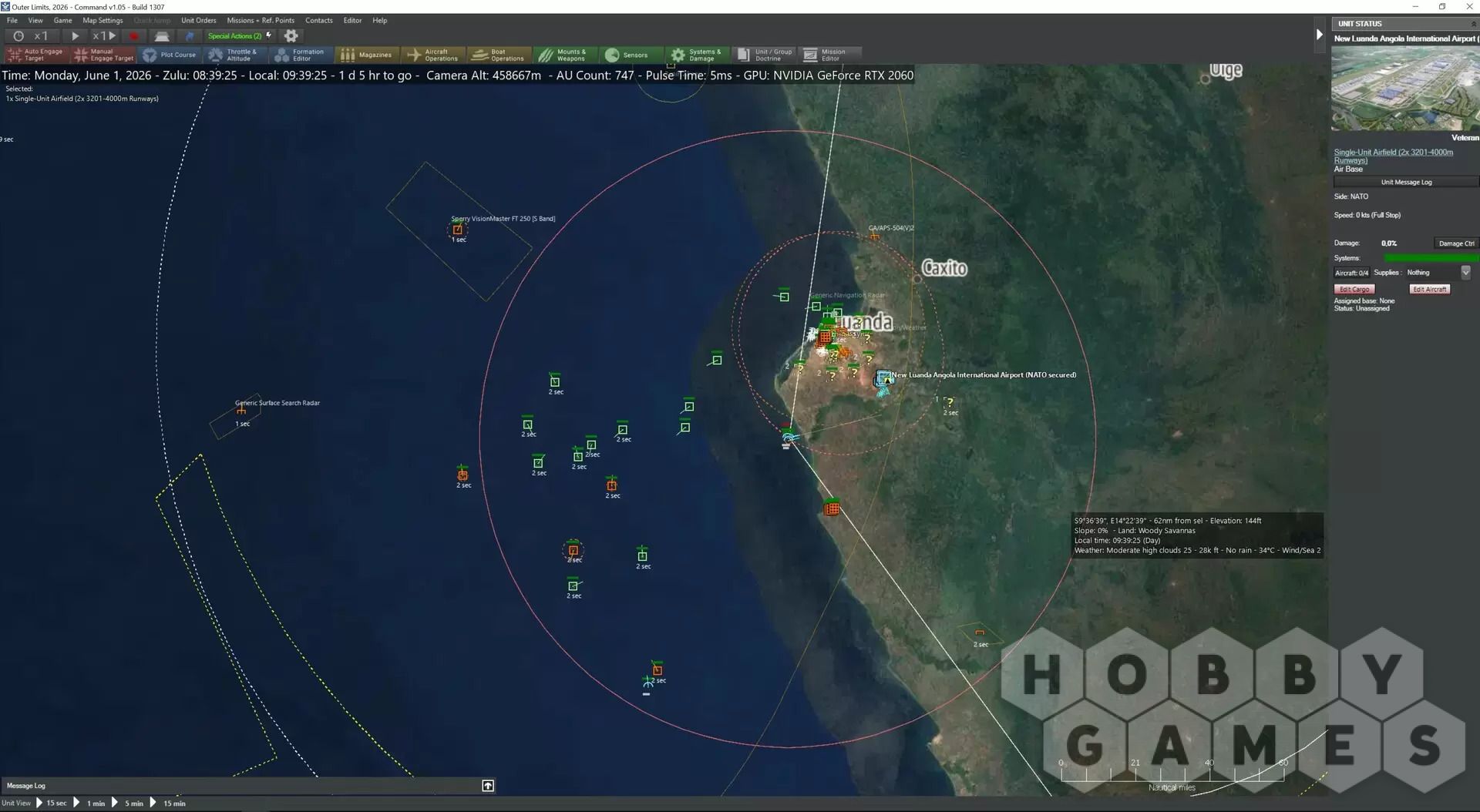This screenshot has width=1480, height=812.
Task: Click the Damage Ctrl button
Action: [1456, 243]
